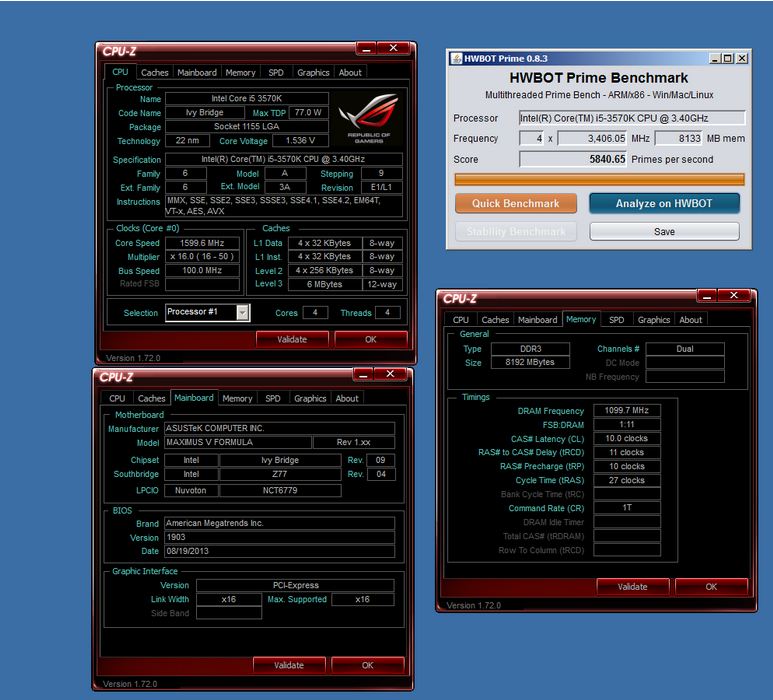Viewport: 773px width, 700px height.
Task: Click OK in the Mainboard CPU-Z window
Action: point(368,665)
